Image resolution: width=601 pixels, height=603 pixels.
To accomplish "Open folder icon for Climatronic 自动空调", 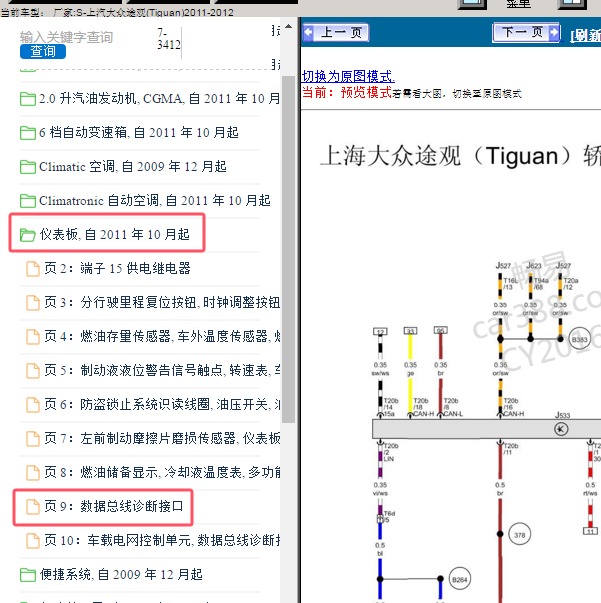I will tap(28, 201).
